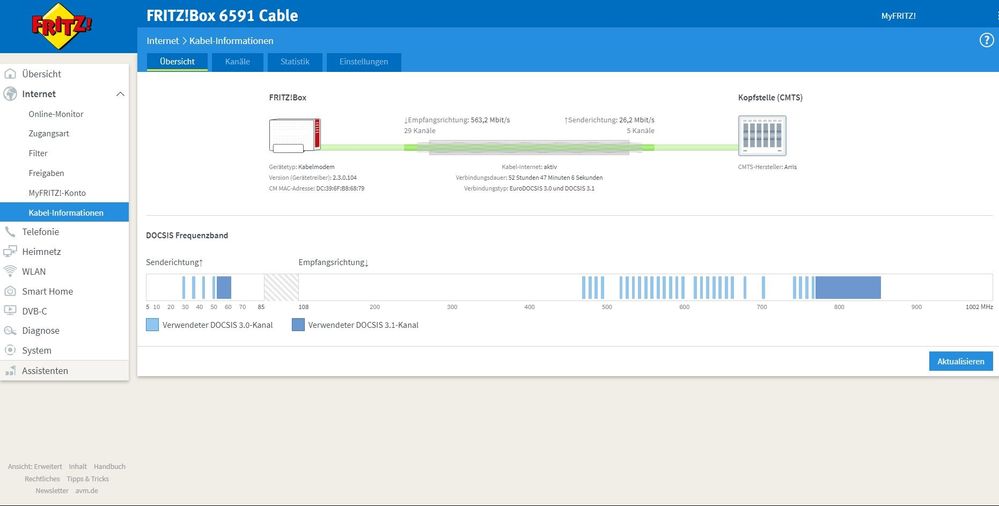Click the Gerätetyp Kabelmodem text
Viewport: 999px width, 506px height.
click(x=301, y=167)
